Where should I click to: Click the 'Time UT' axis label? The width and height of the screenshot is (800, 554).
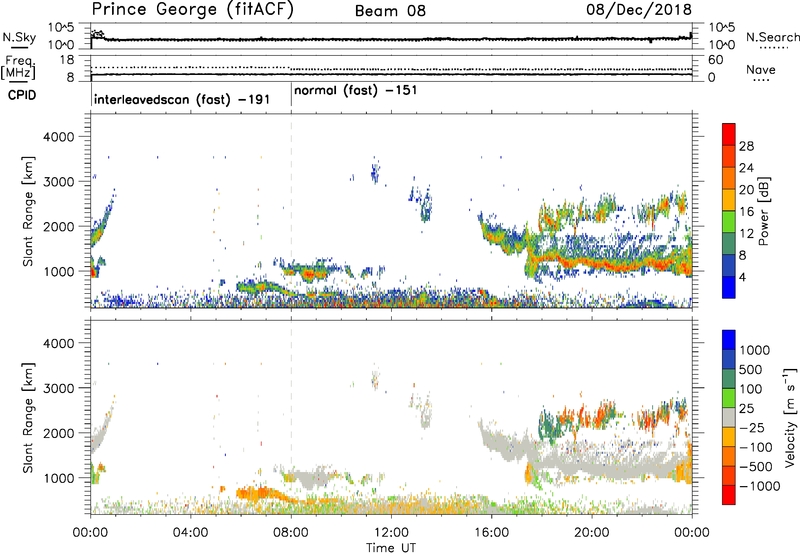click(x=391, y=548)
